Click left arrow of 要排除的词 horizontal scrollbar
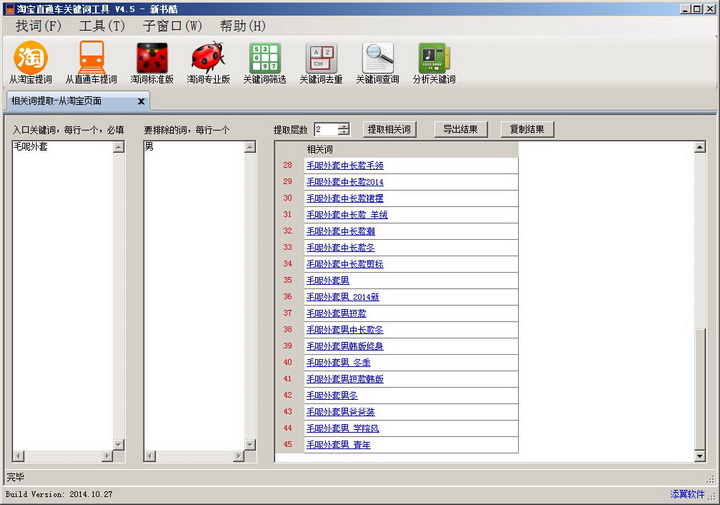The height and width of the screenshot is (505, 720). (150, 456)
